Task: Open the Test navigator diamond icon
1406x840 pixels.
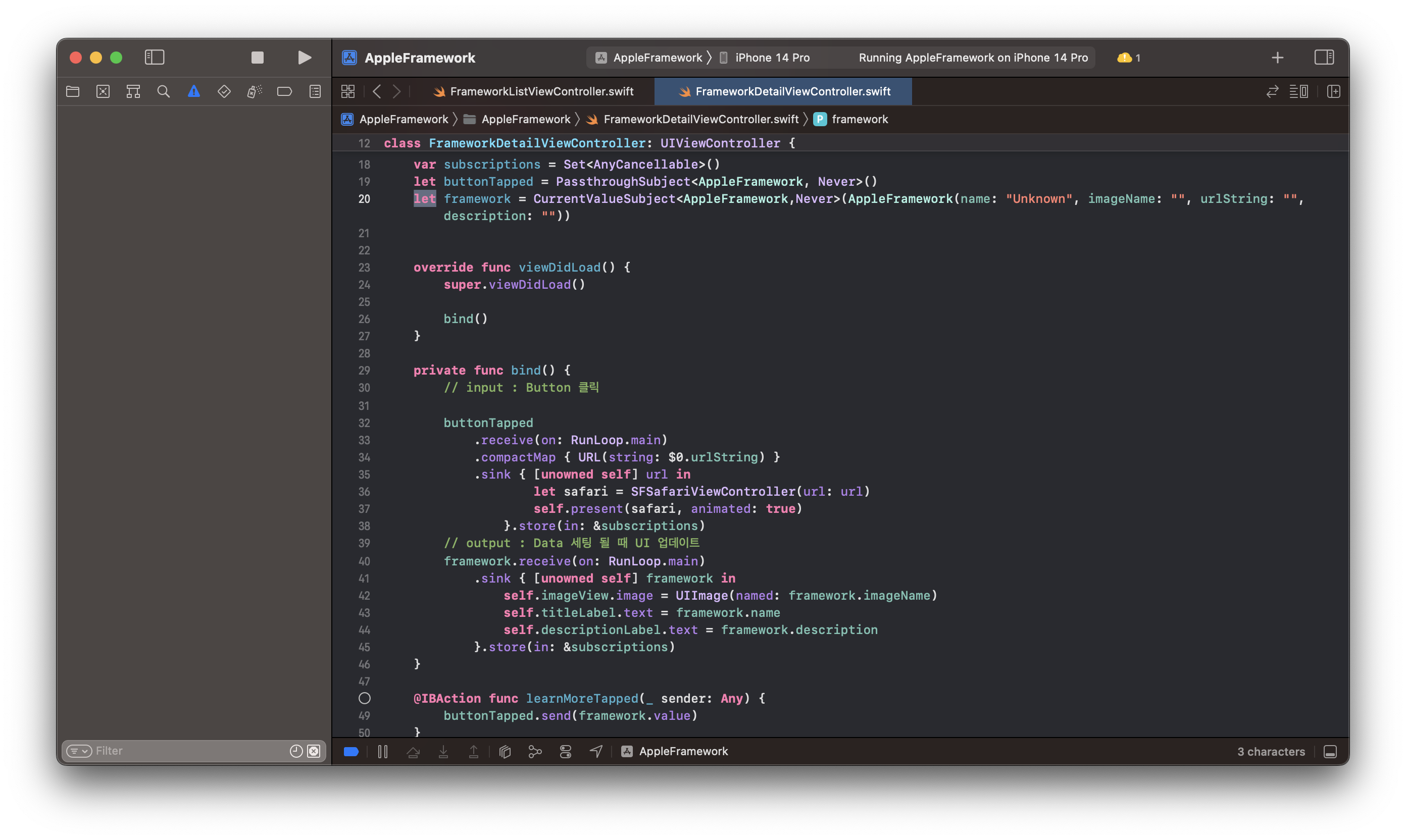Action: (224, 90)
